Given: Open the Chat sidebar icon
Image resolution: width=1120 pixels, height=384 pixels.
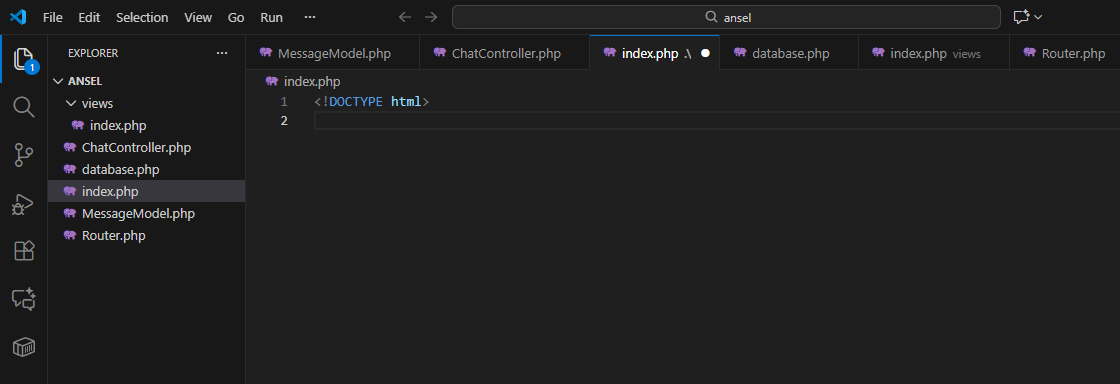Looking at the screenshot, I should (24, 299).
